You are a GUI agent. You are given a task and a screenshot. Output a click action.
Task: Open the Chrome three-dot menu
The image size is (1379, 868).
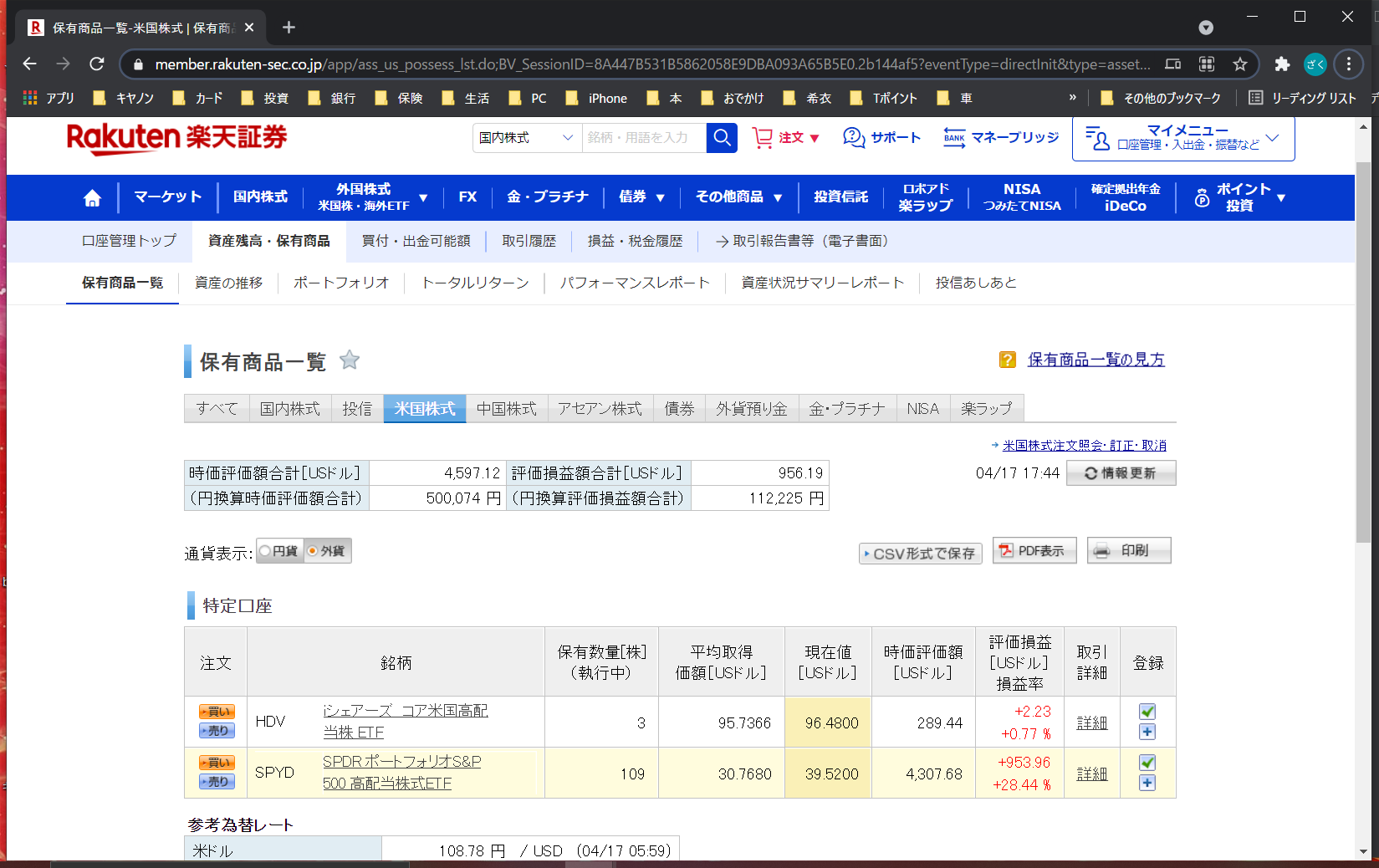tap(1348, 64)
